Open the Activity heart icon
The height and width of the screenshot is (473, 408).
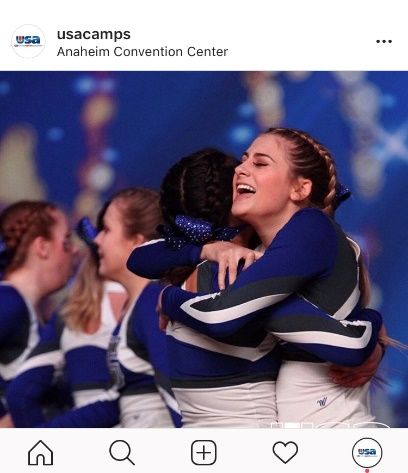click(x=285, y=452)
